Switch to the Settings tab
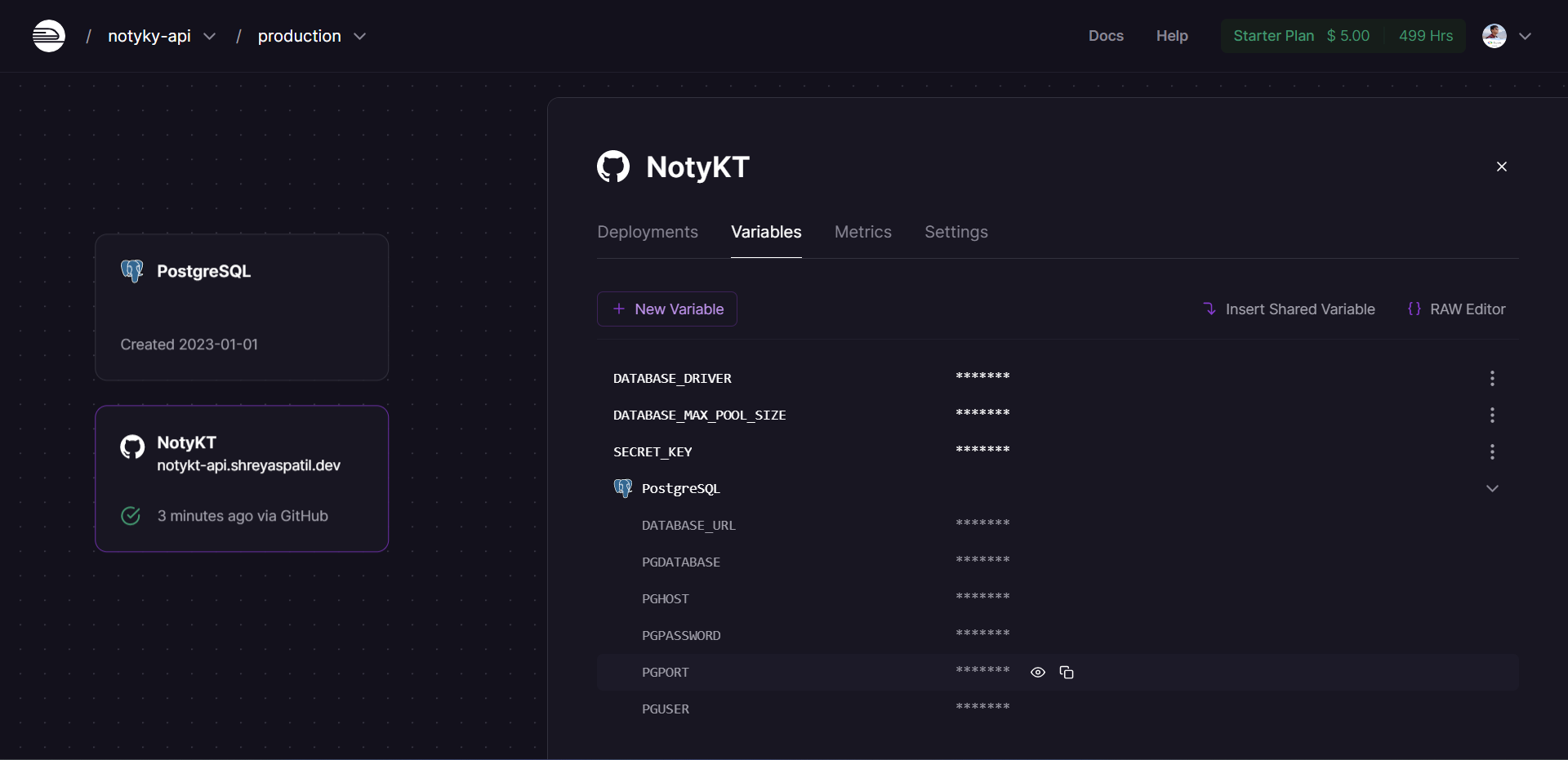The width and height of the screenshot is (1568, 760). click(956, 232)
